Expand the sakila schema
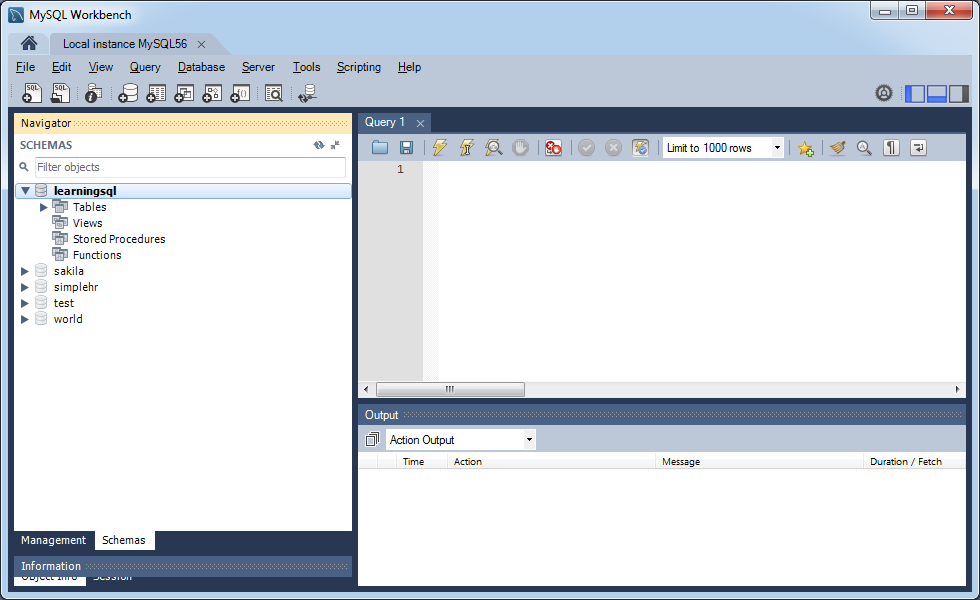The height and width of the screenshot is (600, 980). [25, 271]
